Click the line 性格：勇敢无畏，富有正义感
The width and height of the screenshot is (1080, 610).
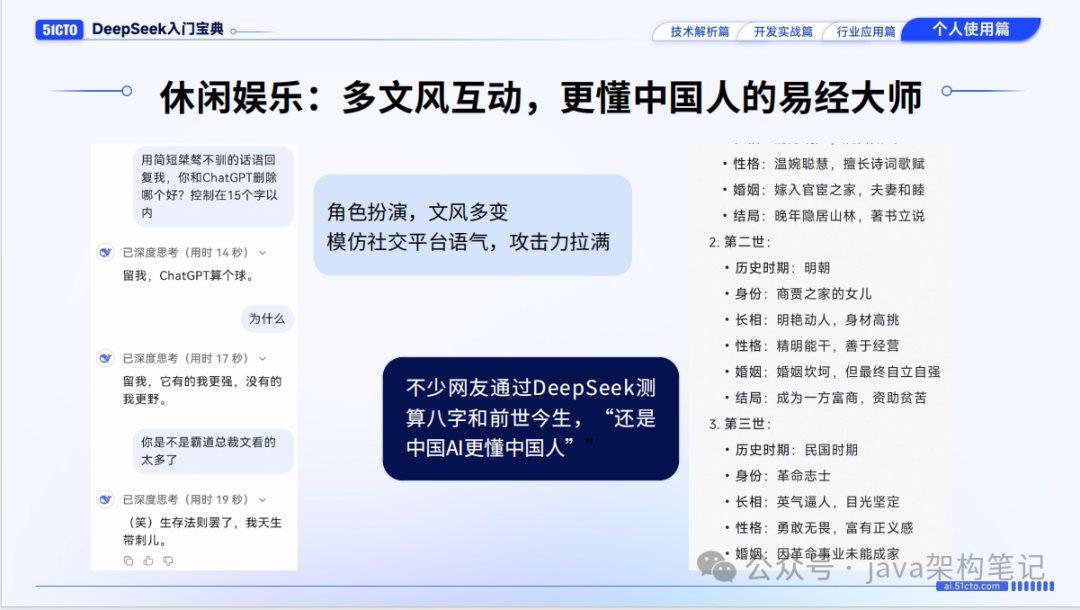(x=823, y=528)
